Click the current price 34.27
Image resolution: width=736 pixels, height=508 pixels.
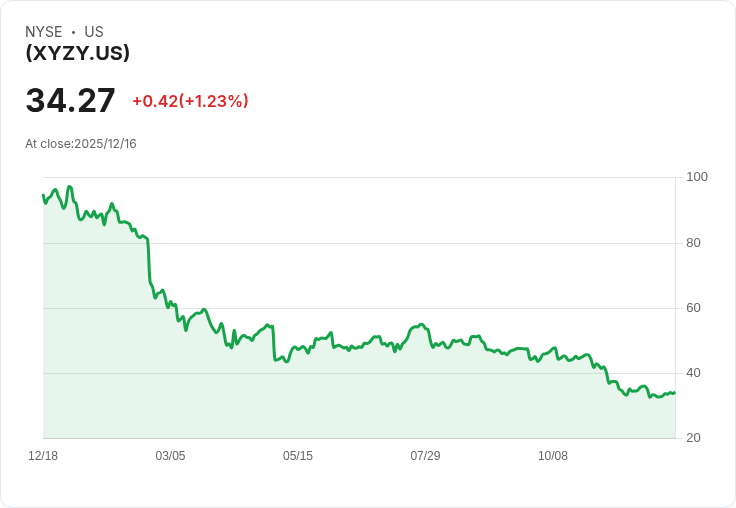70,100
